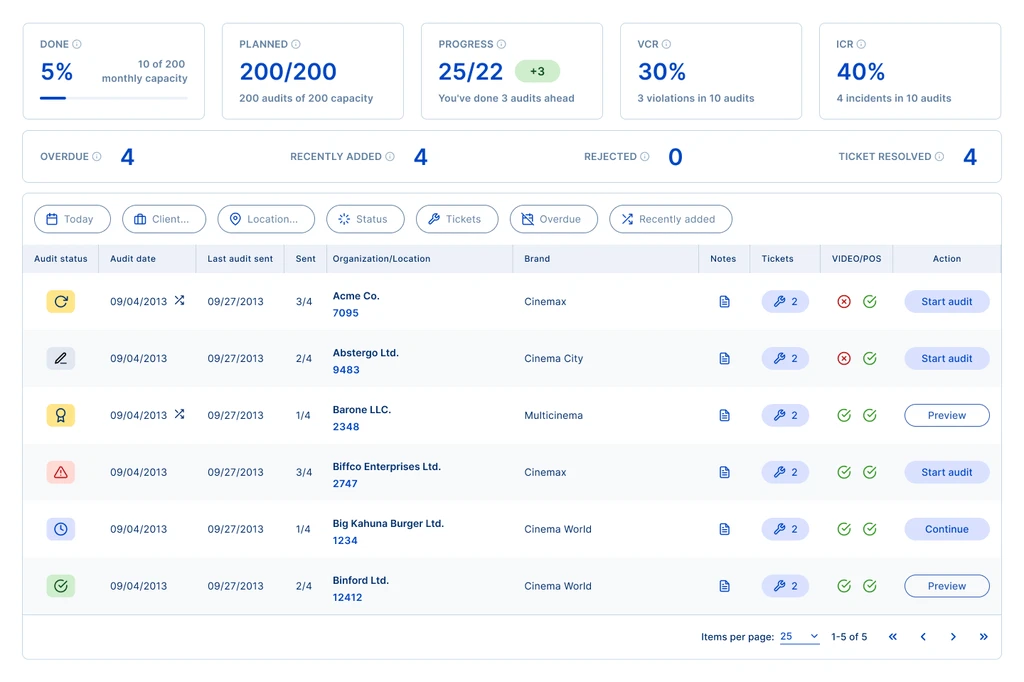Open the Location filter dropdown

pos(266,219)
